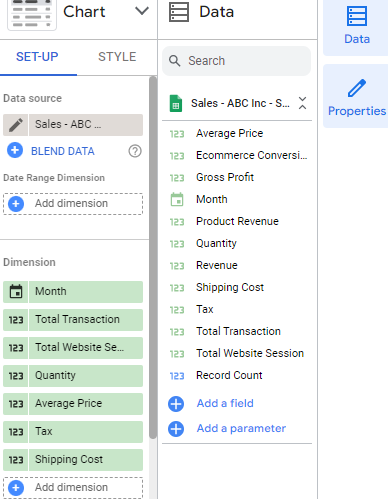Click the 123 icon beside Quantity field
388x499 pixels.
click(177, 244)
